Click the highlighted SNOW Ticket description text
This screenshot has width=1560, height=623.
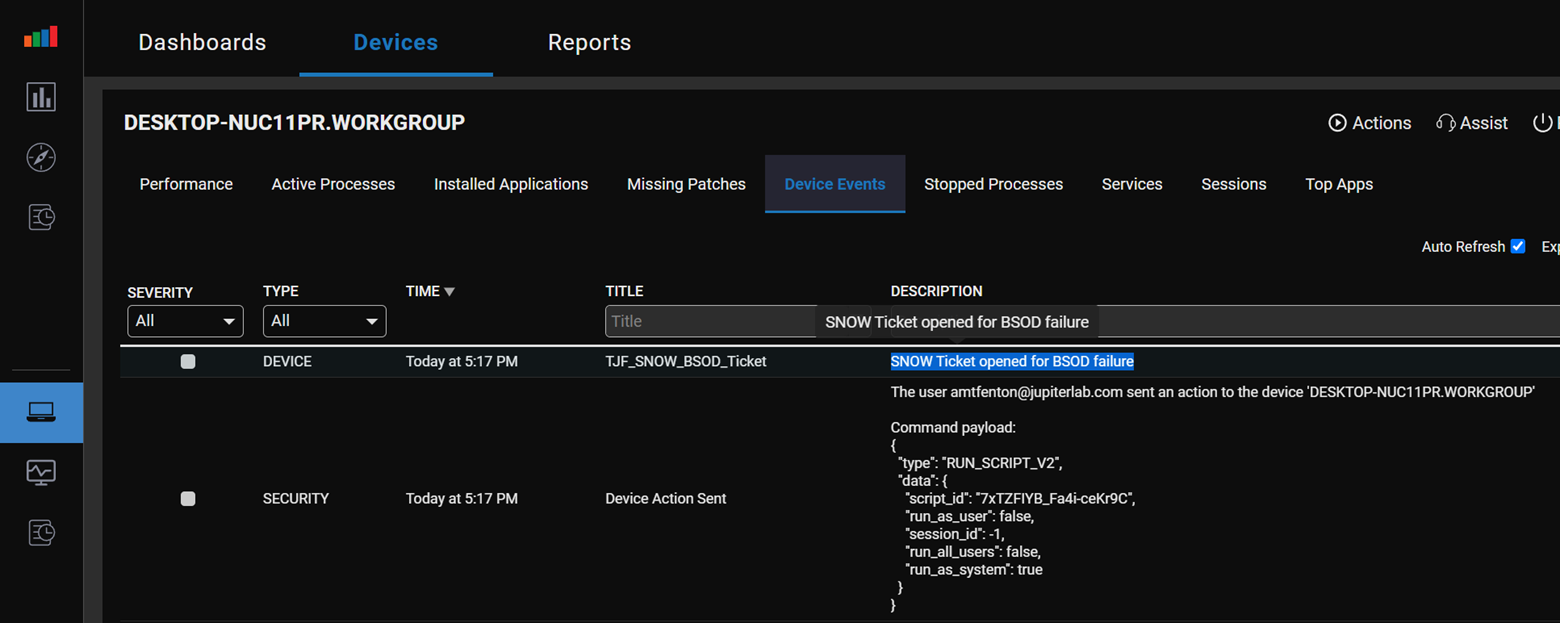click(1012, 361)
